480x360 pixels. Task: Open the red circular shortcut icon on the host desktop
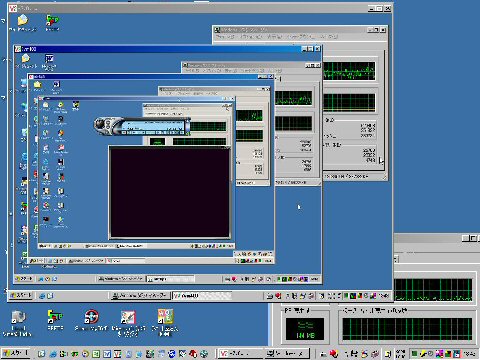tap(91, 317)
